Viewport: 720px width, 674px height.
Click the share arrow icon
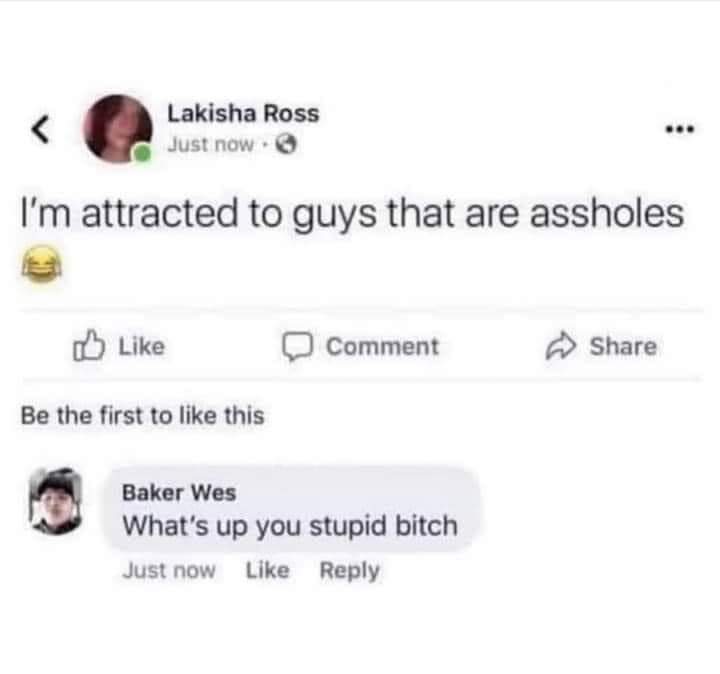[x=560, y=347]
